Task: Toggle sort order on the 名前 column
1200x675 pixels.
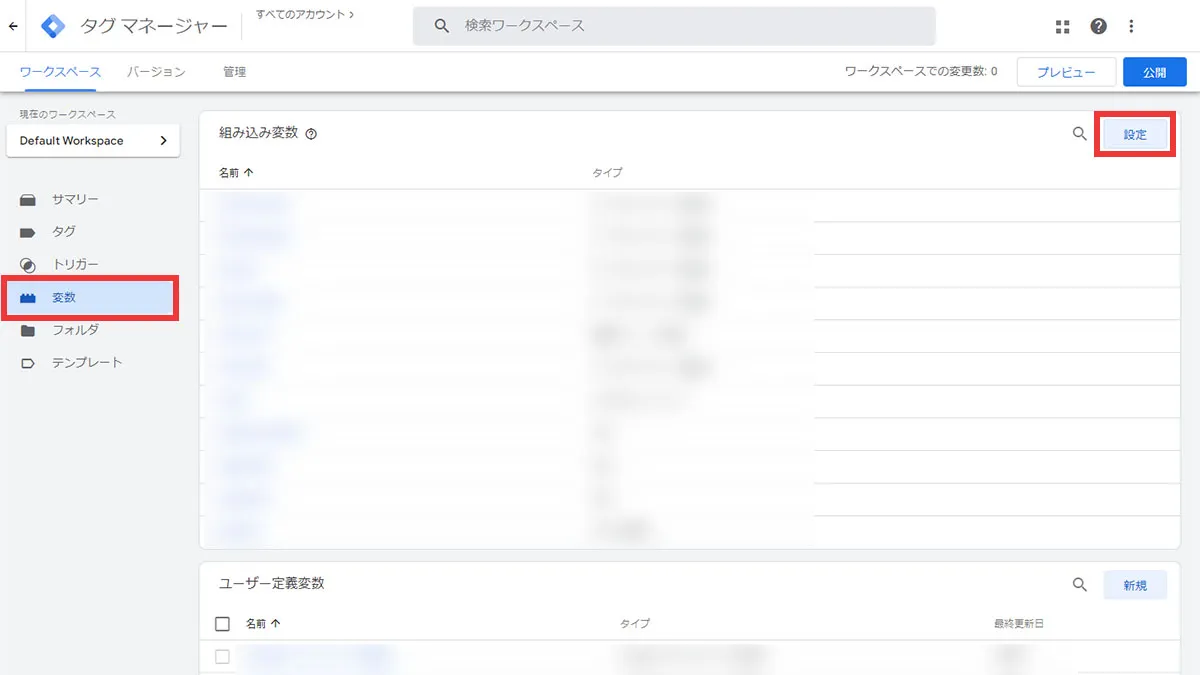Action: (237, 172)
